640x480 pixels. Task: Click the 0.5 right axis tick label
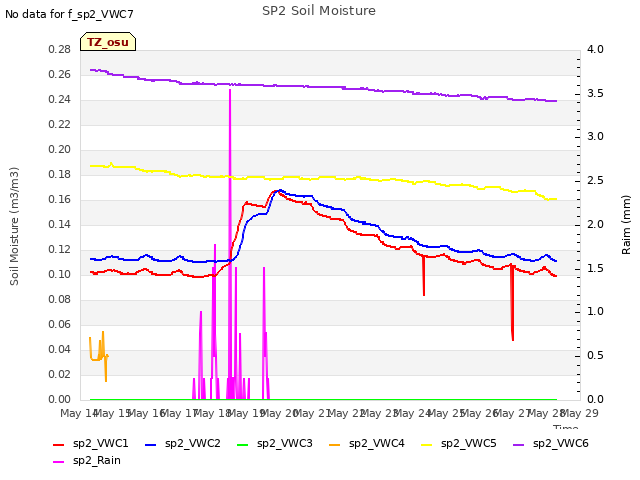[595, 356]
